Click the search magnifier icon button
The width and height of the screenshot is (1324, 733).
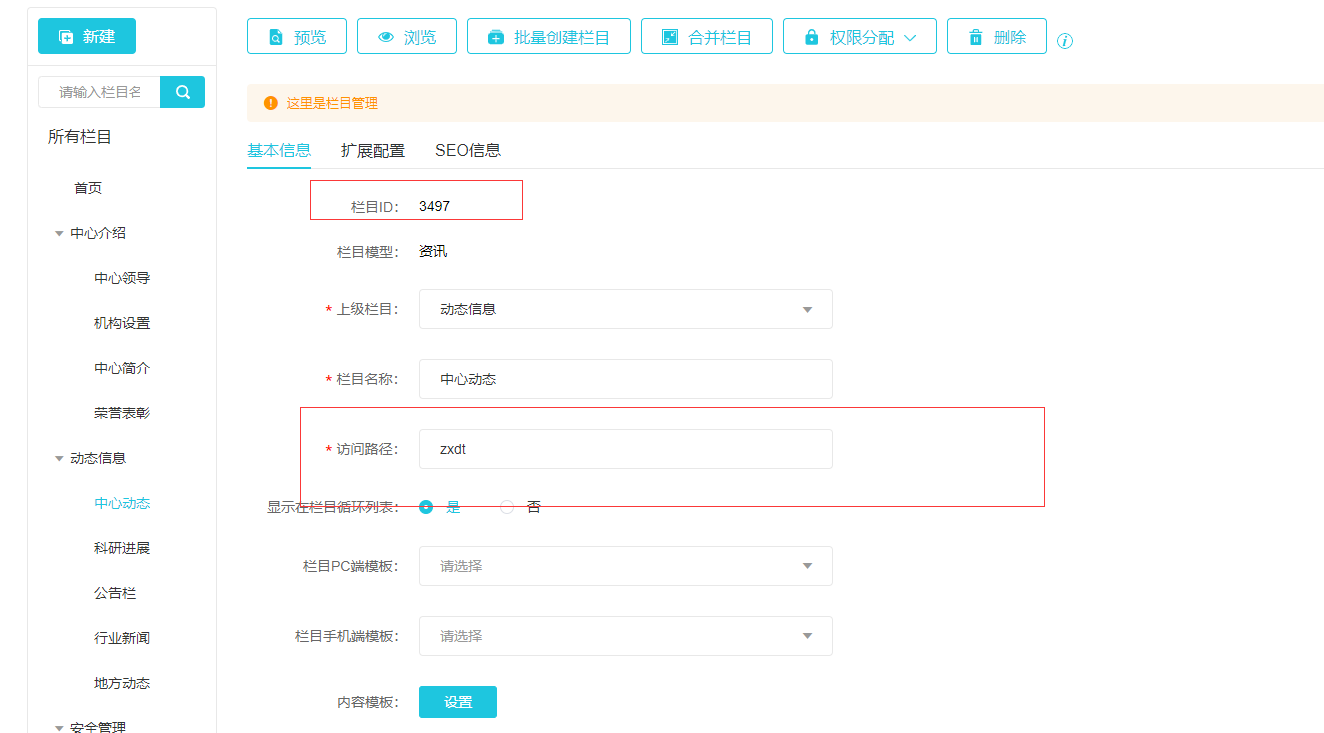(183, 92)
